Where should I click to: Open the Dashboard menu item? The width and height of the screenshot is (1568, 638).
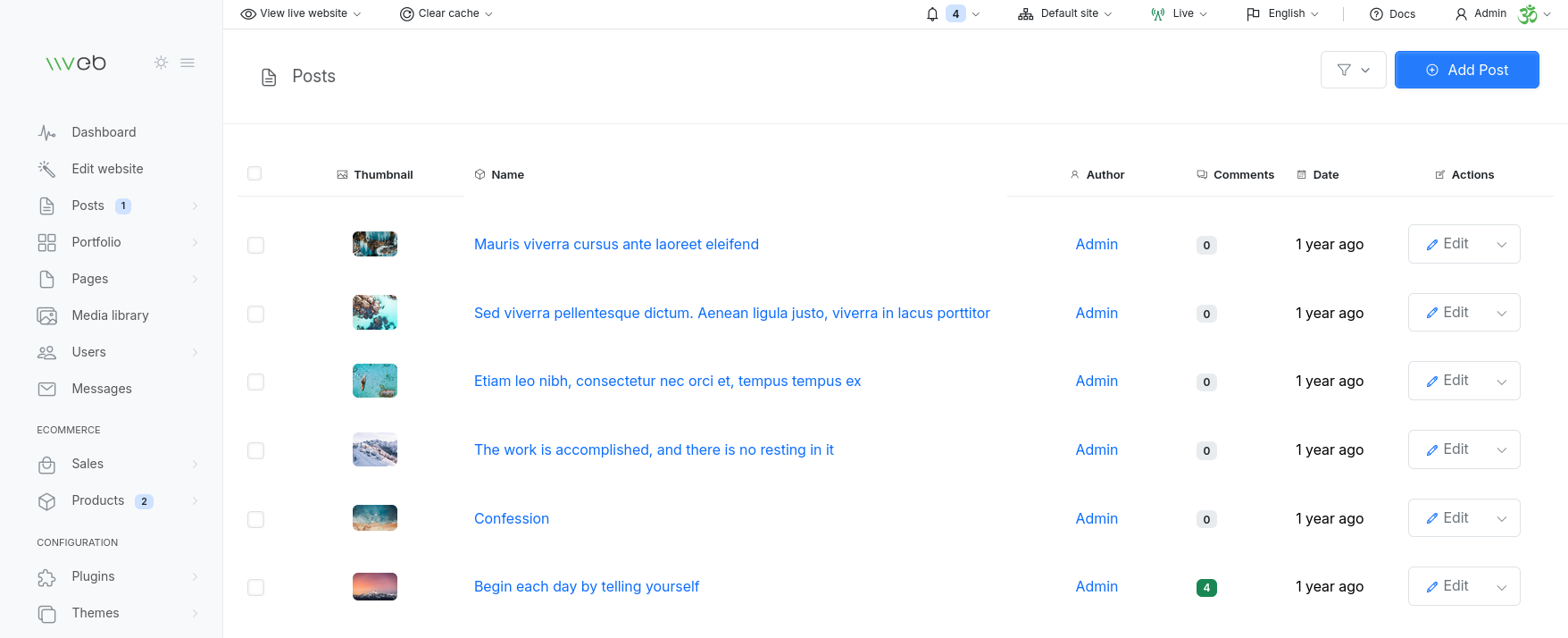pos(104,132)
